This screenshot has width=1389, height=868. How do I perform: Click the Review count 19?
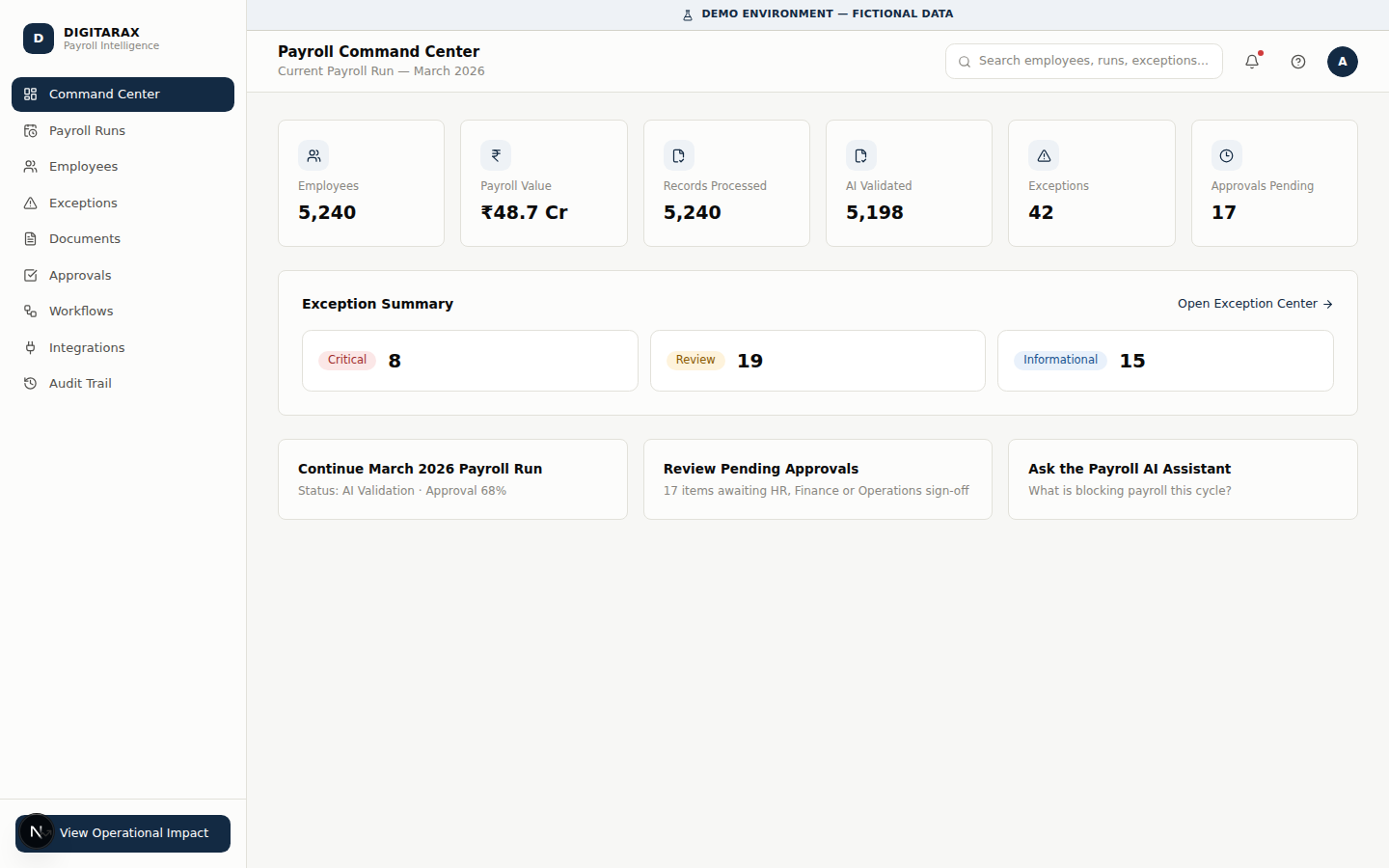(x=749, y=361)
